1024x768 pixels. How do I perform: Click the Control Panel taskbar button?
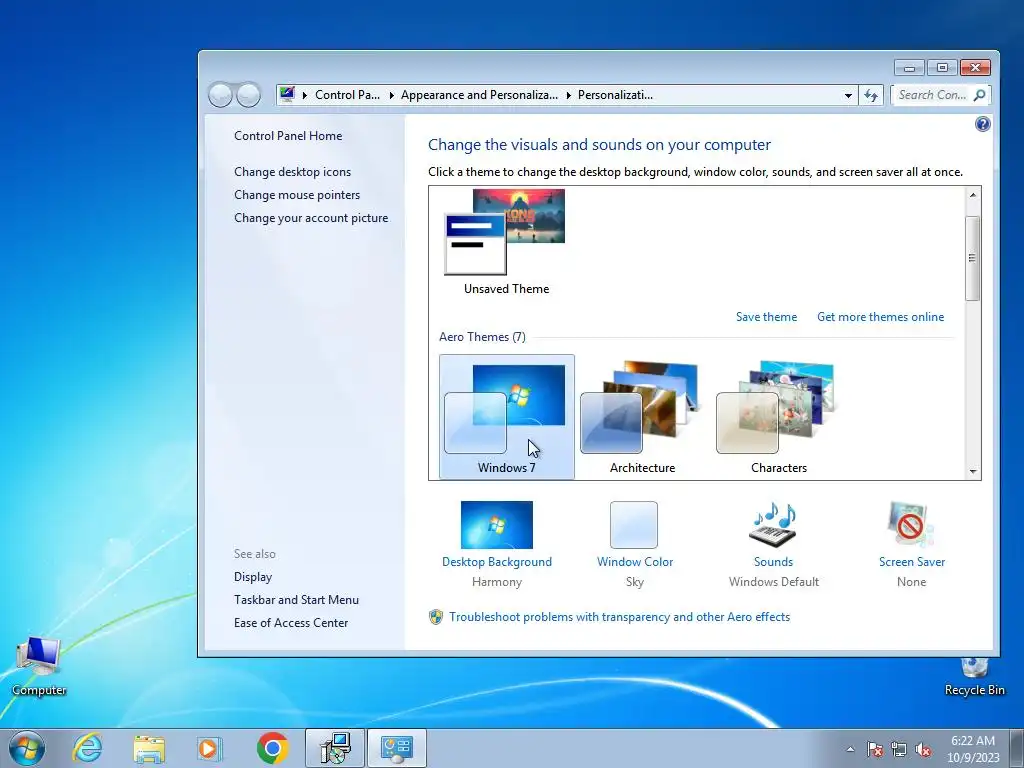click(x=396, y=748)
